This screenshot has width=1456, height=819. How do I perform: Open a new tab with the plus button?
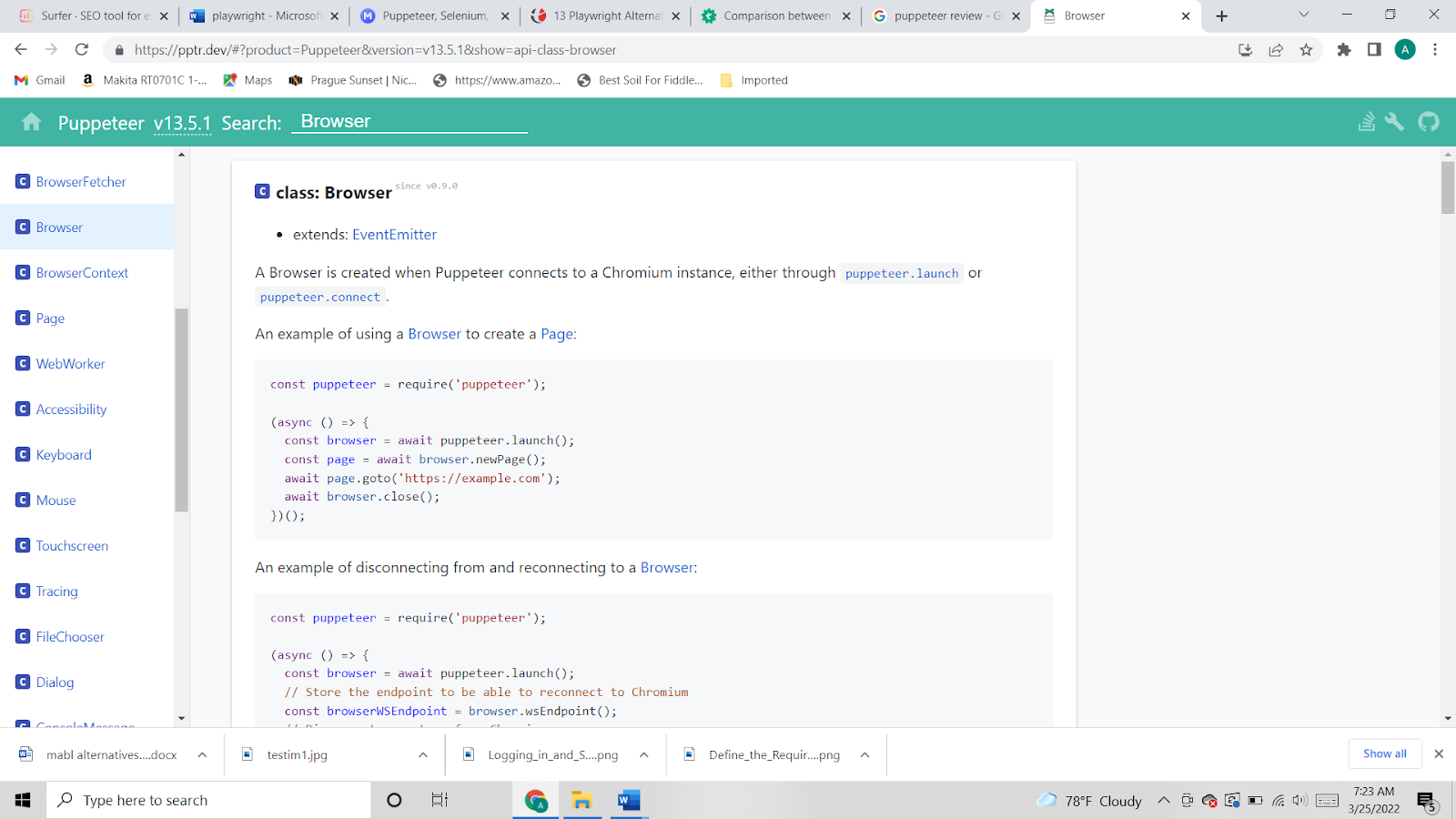pyautogui.click(x=1222, y=15)
